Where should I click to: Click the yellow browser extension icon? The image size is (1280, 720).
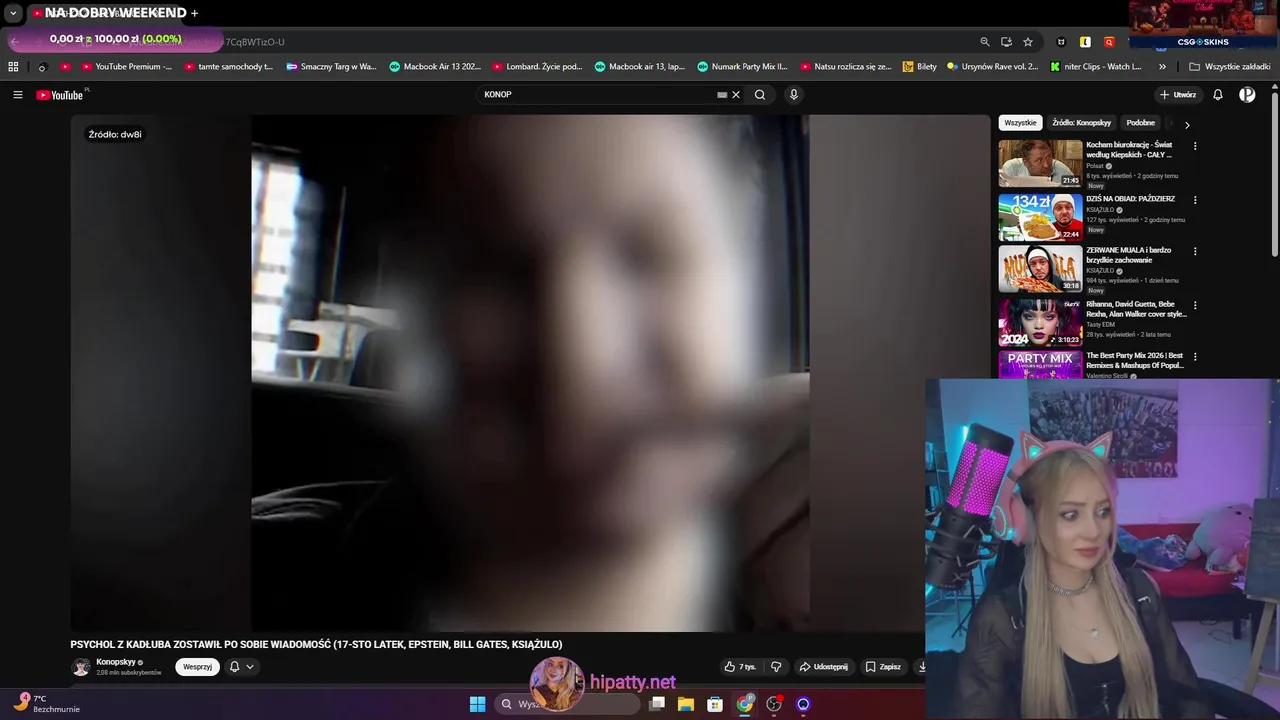click(x=1085, y=42)
